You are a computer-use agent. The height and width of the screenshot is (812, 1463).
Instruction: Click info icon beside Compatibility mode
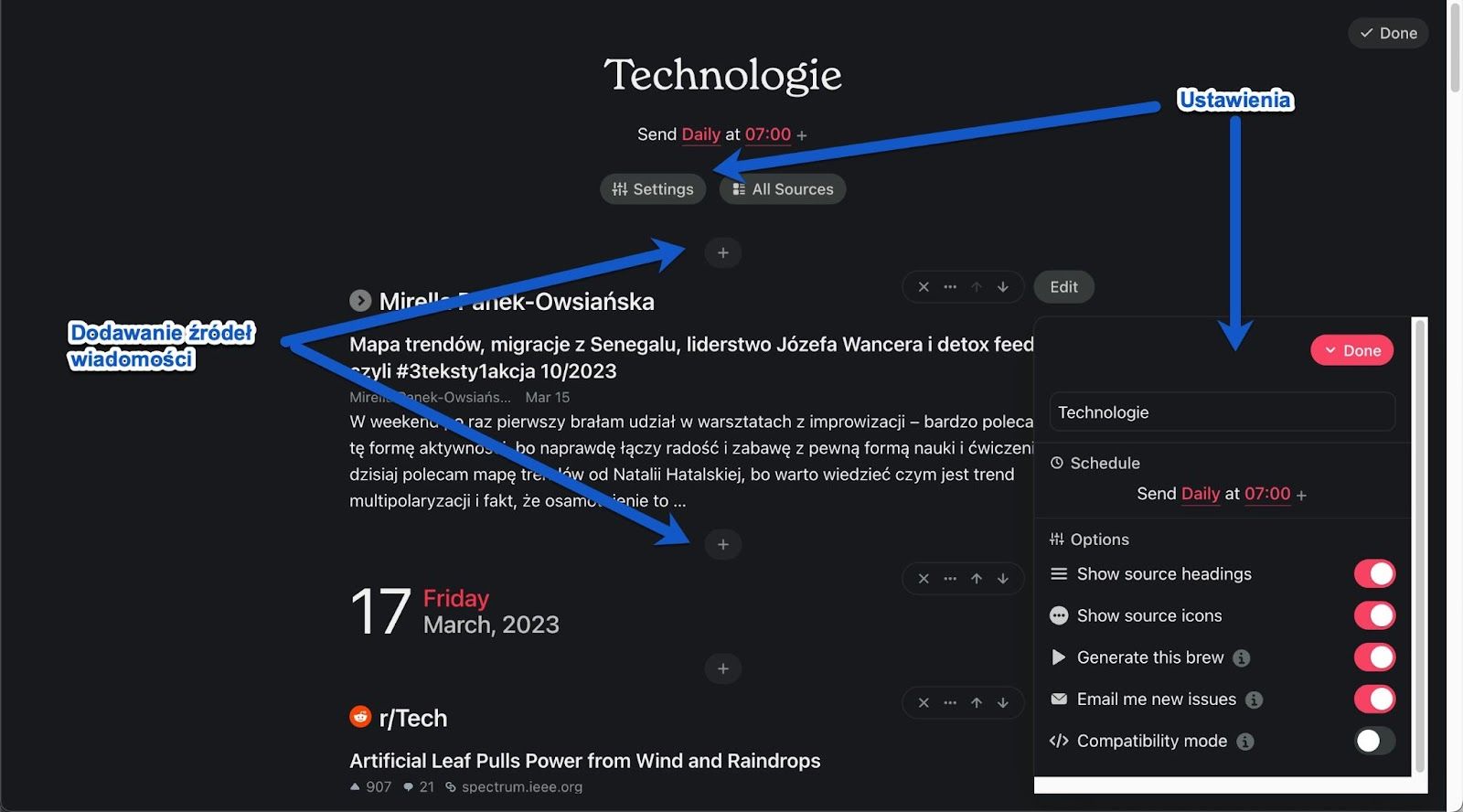tap(1244, 741)
